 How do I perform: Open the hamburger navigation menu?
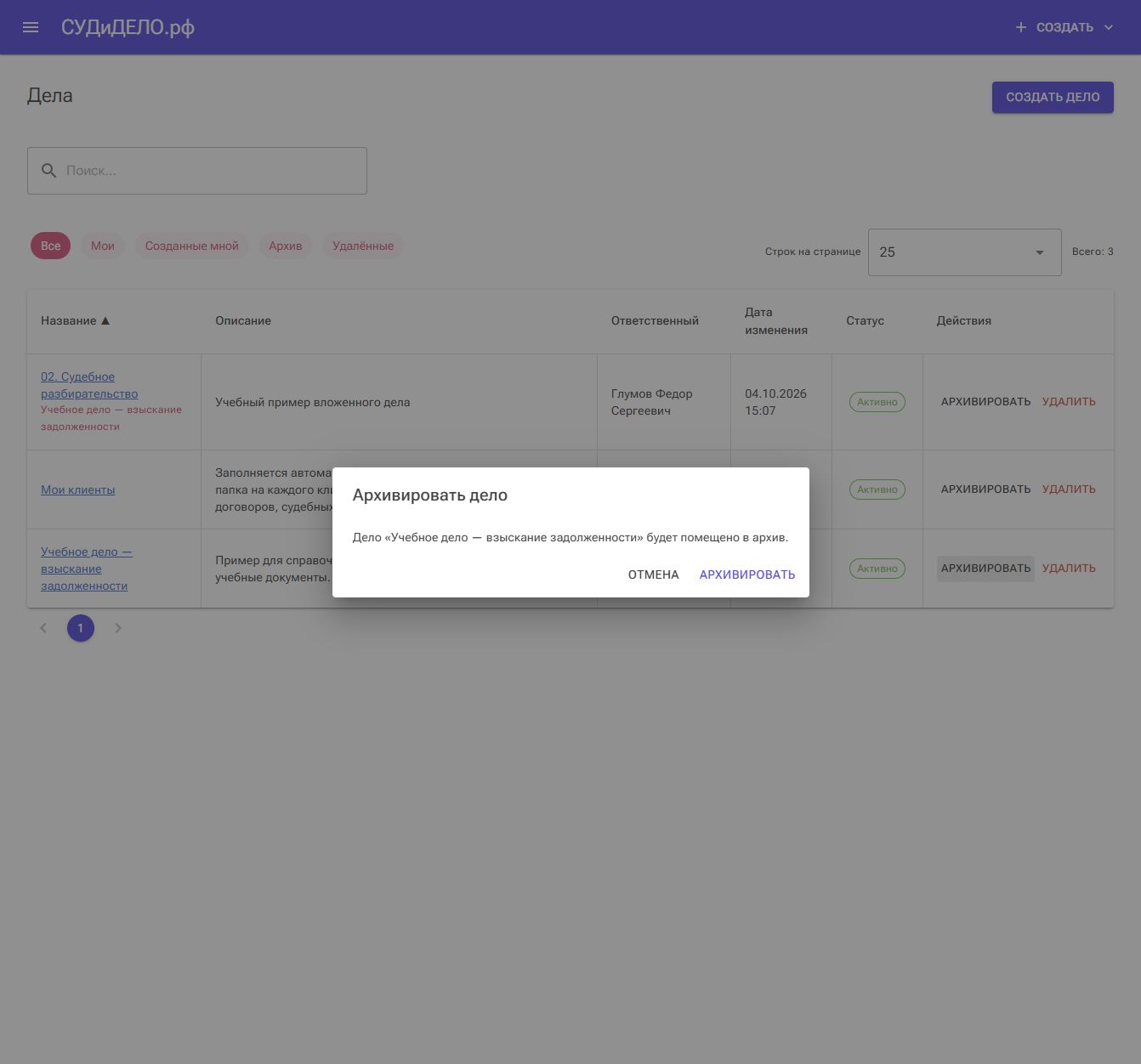31,27
